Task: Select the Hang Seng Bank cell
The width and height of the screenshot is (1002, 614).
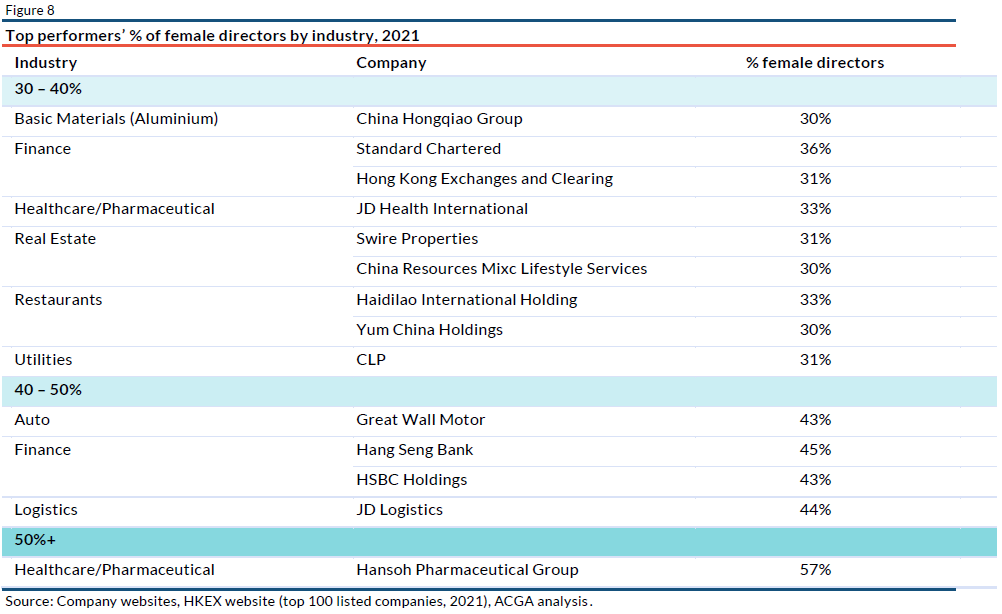Action: tap(414, 450)
